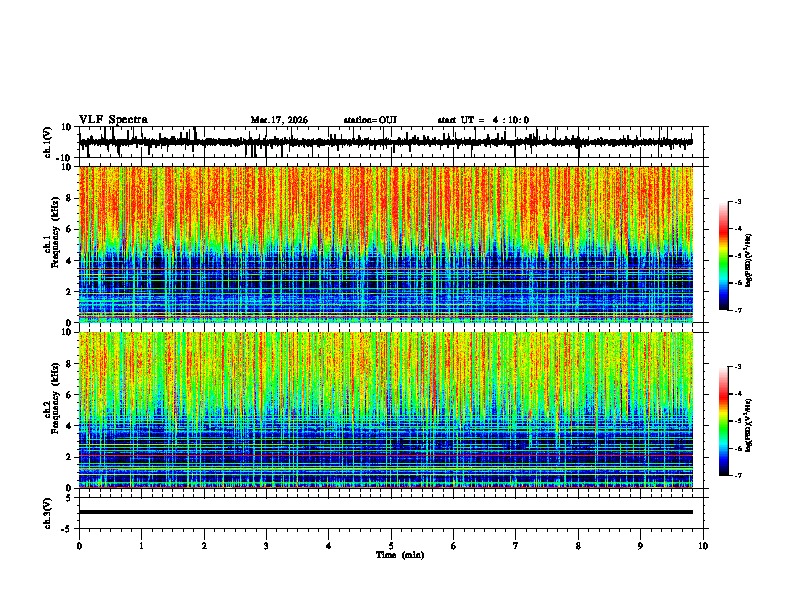This screenshot has width=792, height=612.
Task: Click the ch.2 frequency axis "8" tick label
Action: tap(69, 364)
